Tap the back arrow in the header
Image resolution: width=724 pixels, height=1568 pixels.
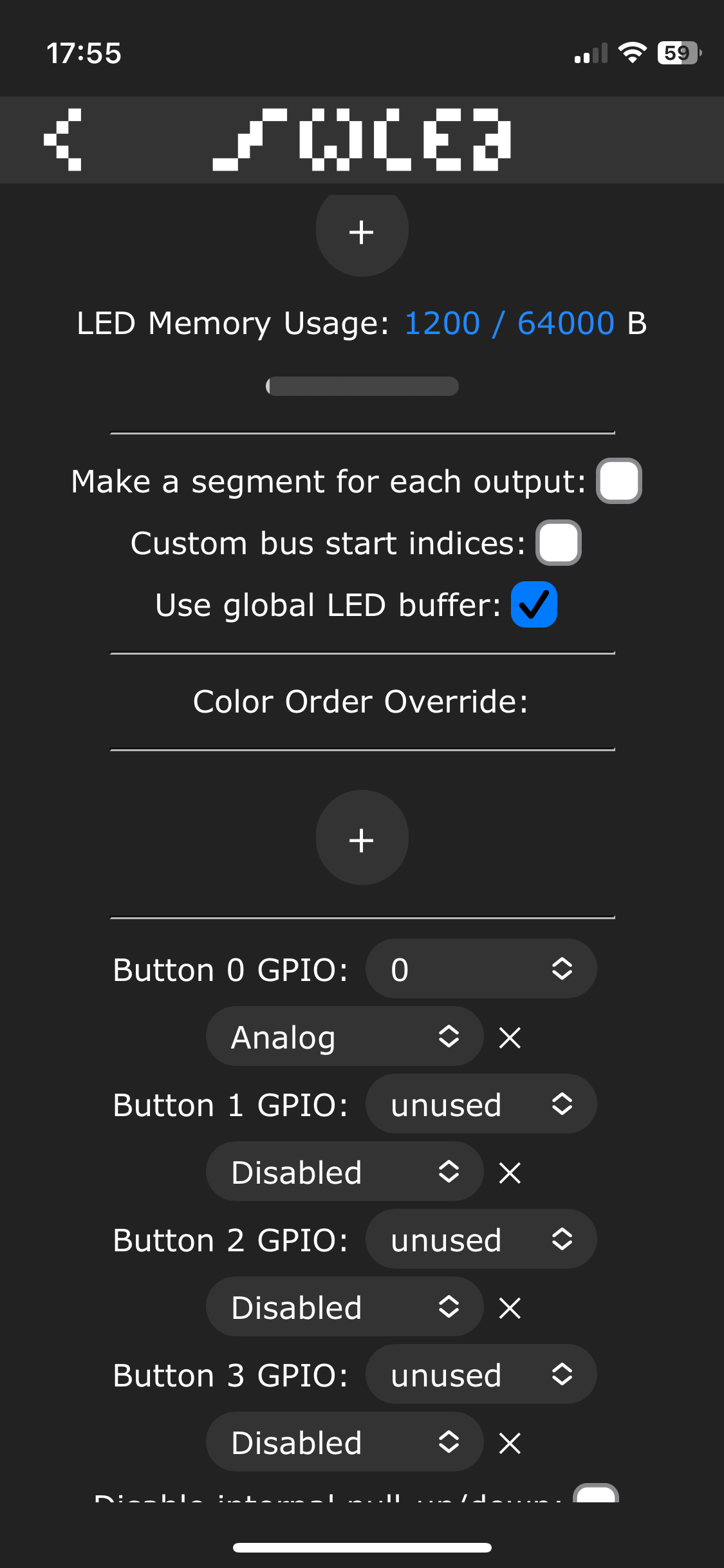[63, 140]
